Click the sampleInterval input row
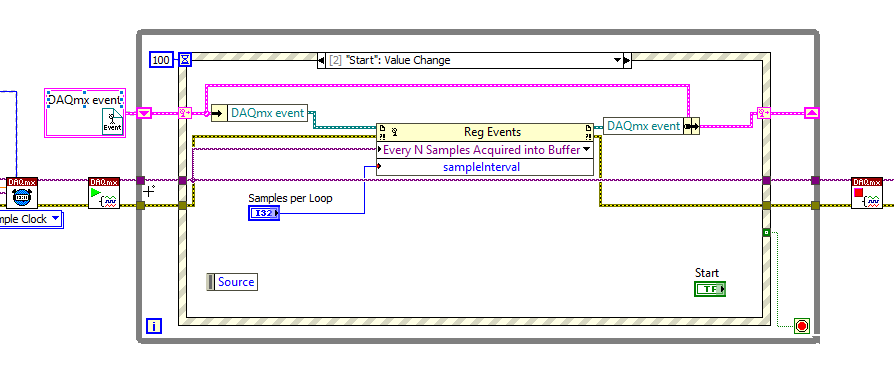Image resolution: width=894 pixels, height=369 pixels. click(485, 167)
